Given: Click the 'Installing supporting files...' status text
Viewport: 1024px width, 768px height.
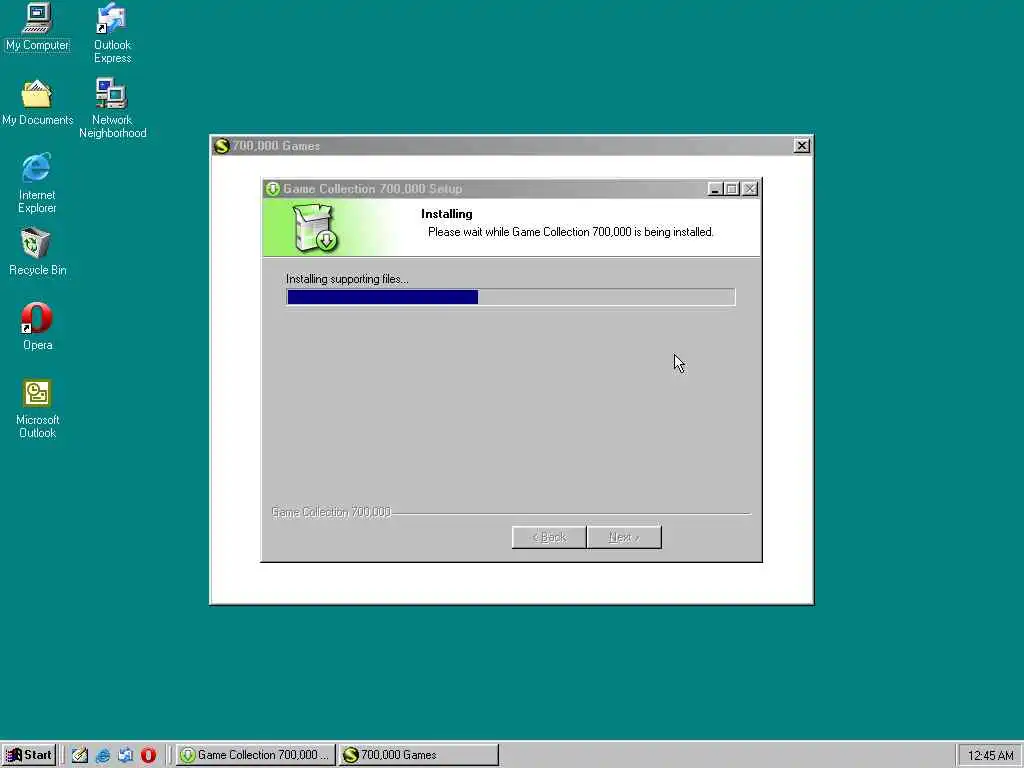Looking at the screenshot, I should [x=347, y=280].
